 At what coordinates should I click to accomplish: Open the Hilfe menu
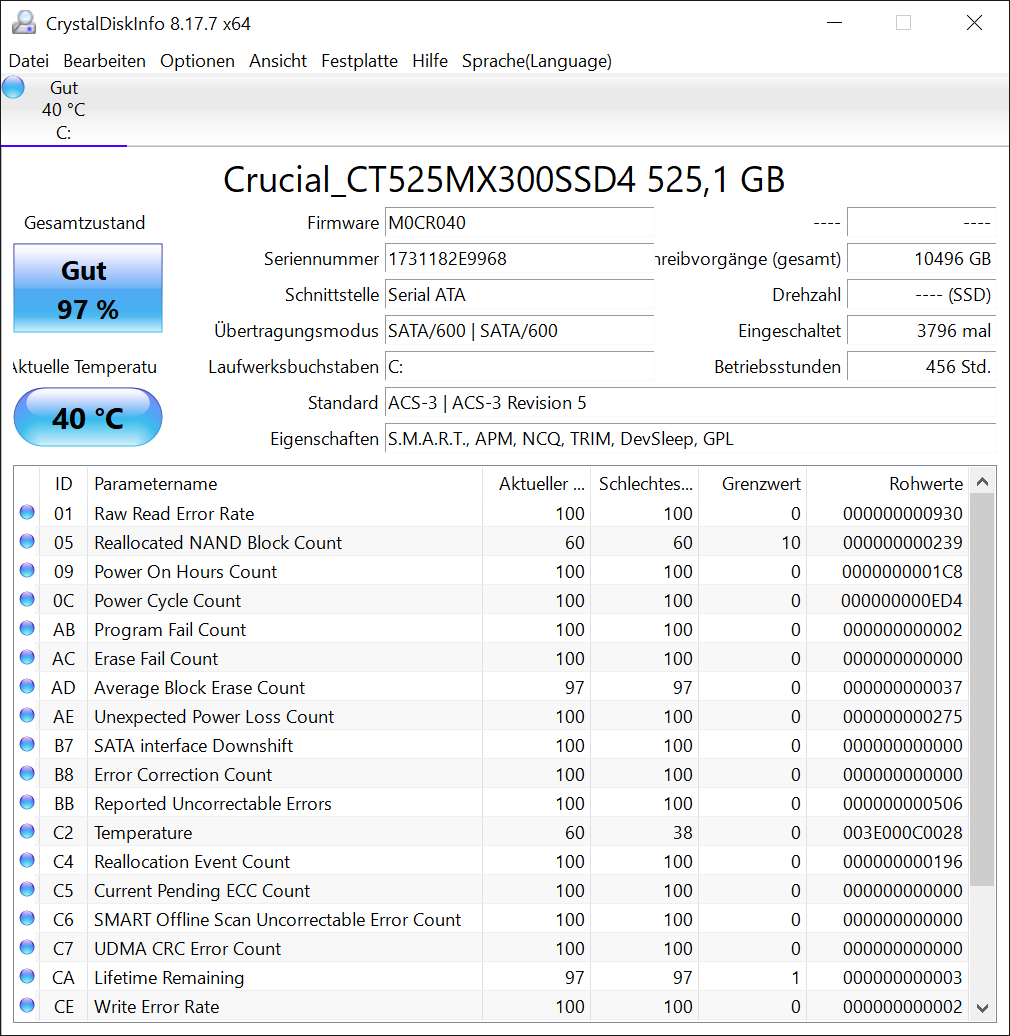430,61
